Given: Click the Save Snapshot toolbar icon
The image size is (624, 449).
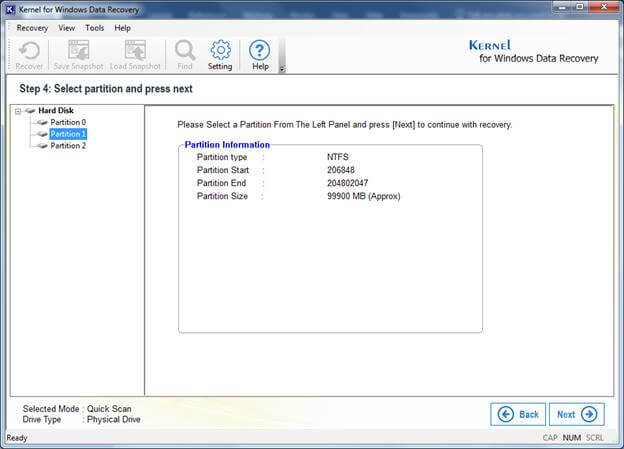Looking at the screenshot, I should tap(78, 55).
